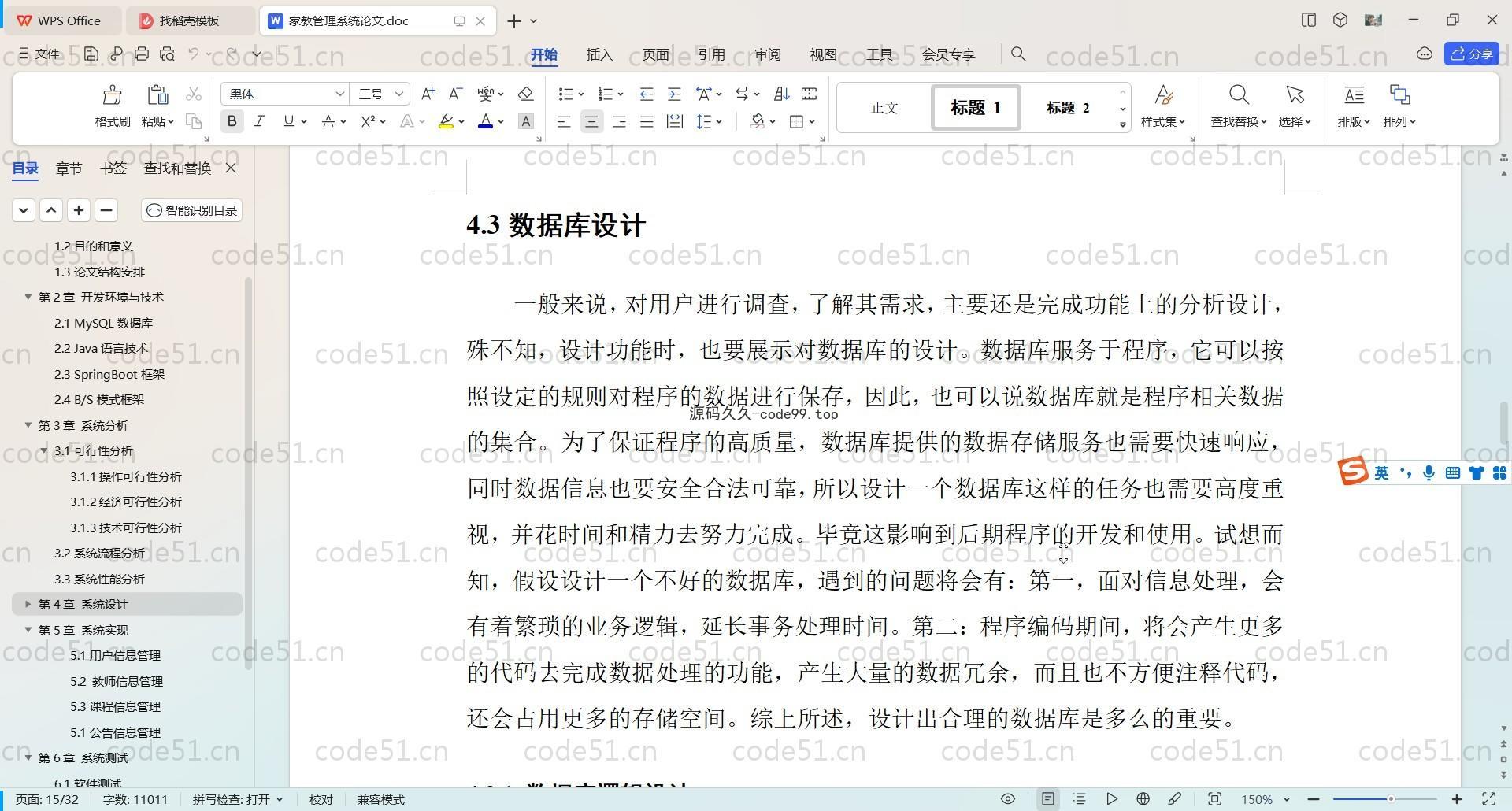Click the 智能识别目录 button
1512x811 pixels.
[x=191, y=210]
